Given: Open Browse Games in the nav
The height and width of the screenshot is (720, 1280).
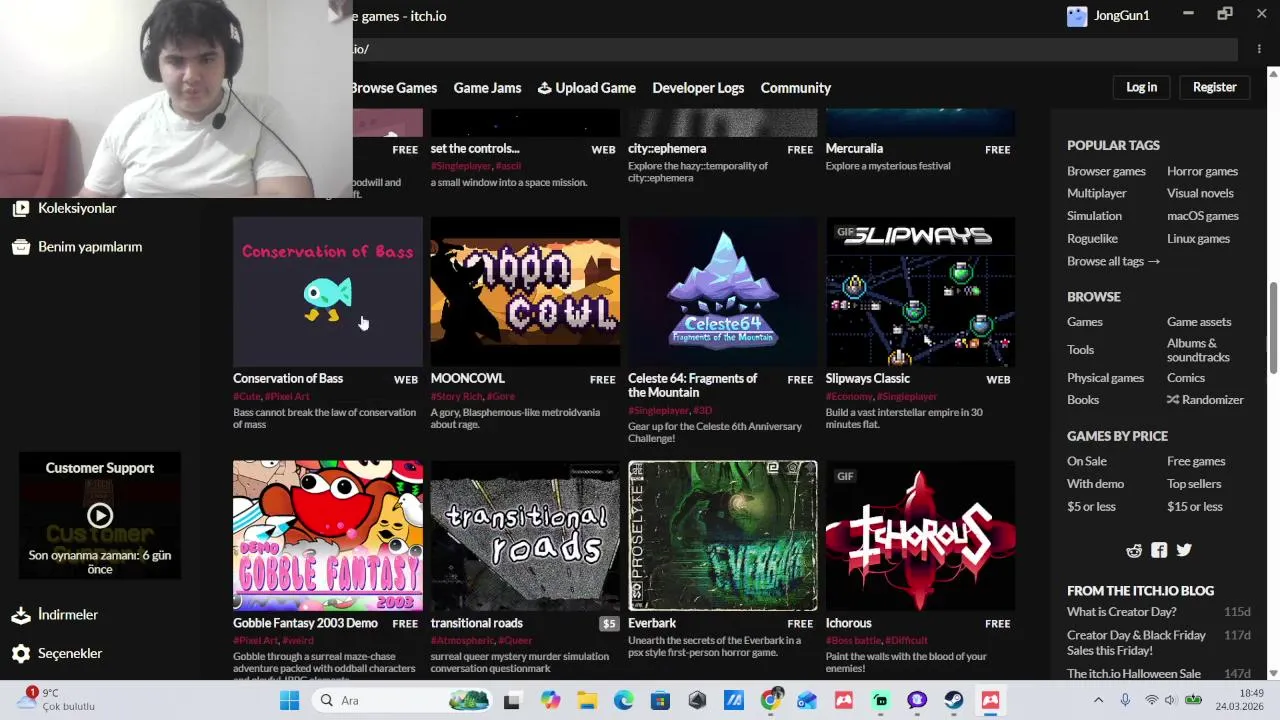Looking at the screenshot, I should (x=394, y=88).
